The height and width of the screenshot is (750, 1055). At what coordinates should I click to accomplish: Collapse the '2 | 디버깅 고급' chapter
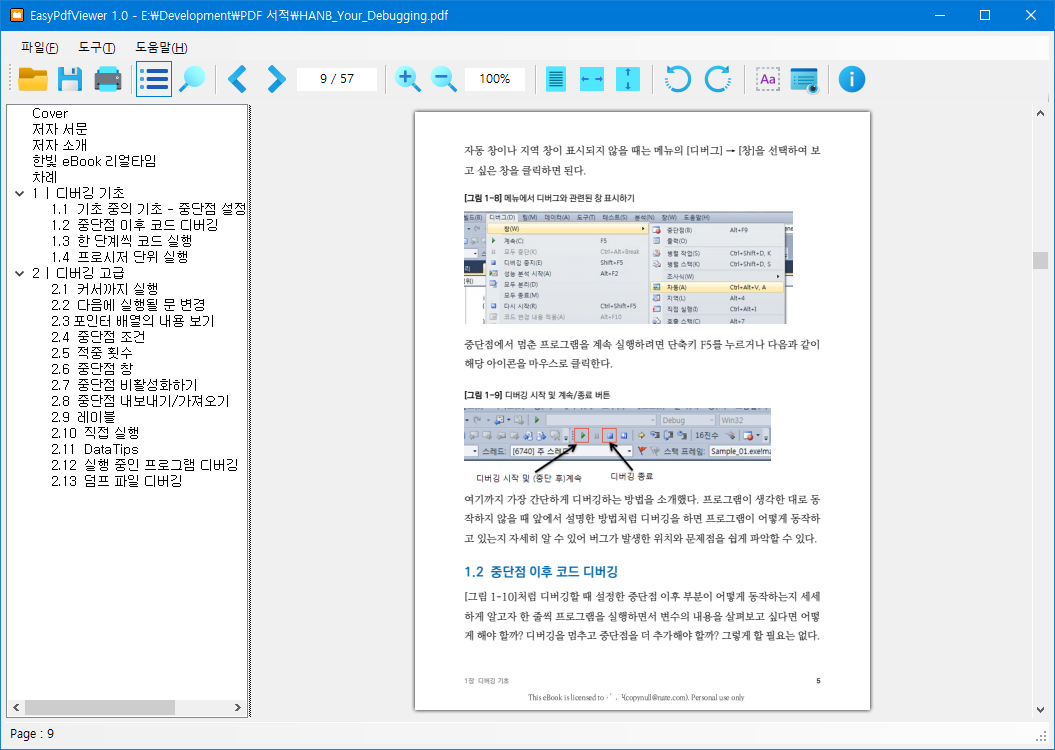click(20, 274)
